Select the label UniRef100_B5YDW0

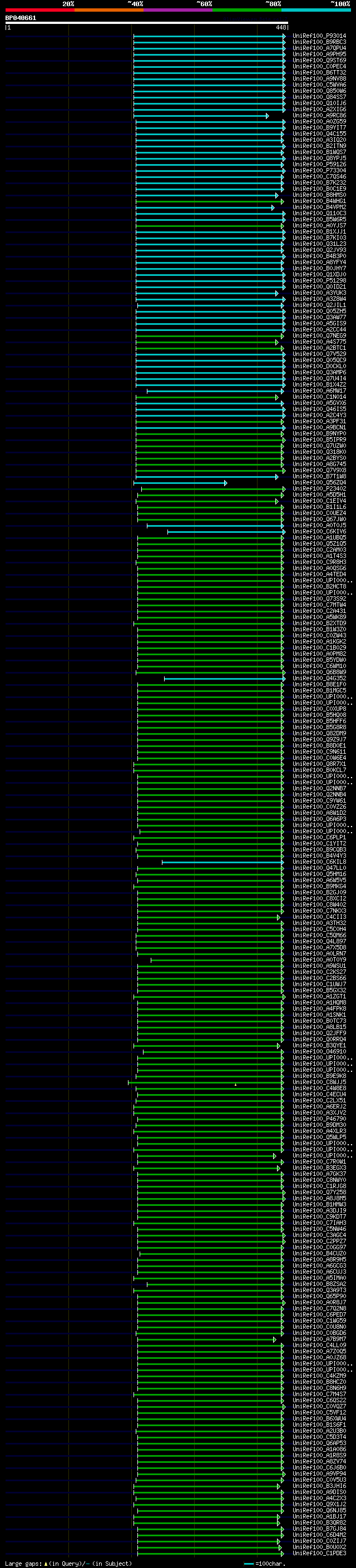(319, 660)
